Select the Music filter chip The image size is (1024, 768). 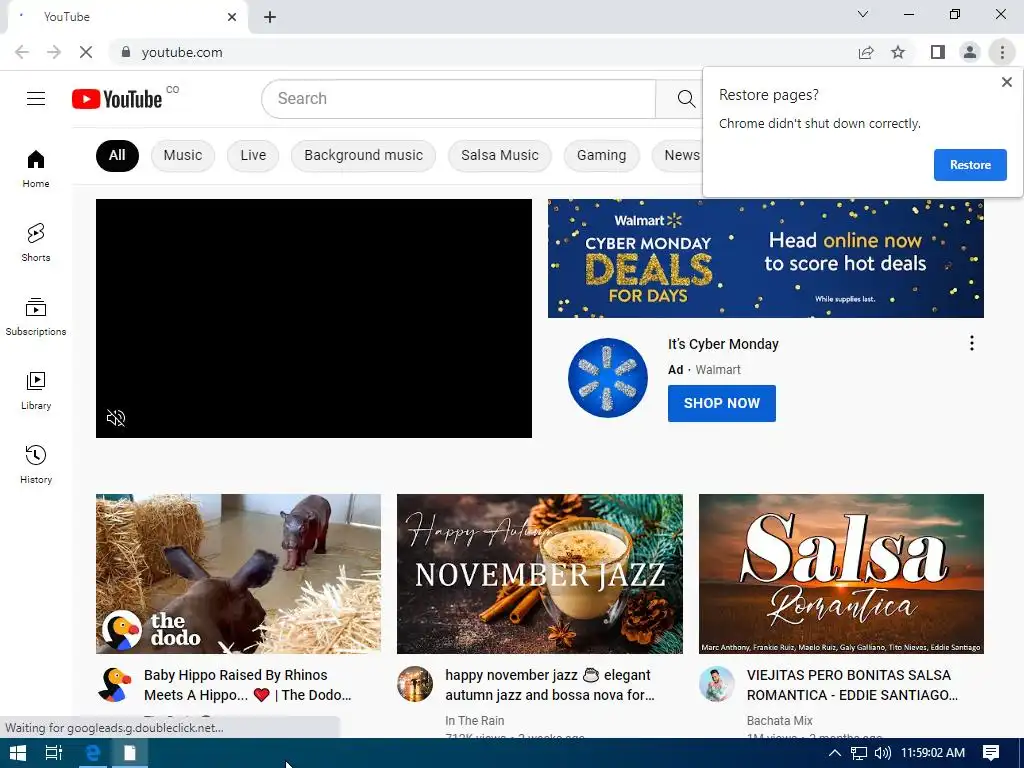point(183,155)
